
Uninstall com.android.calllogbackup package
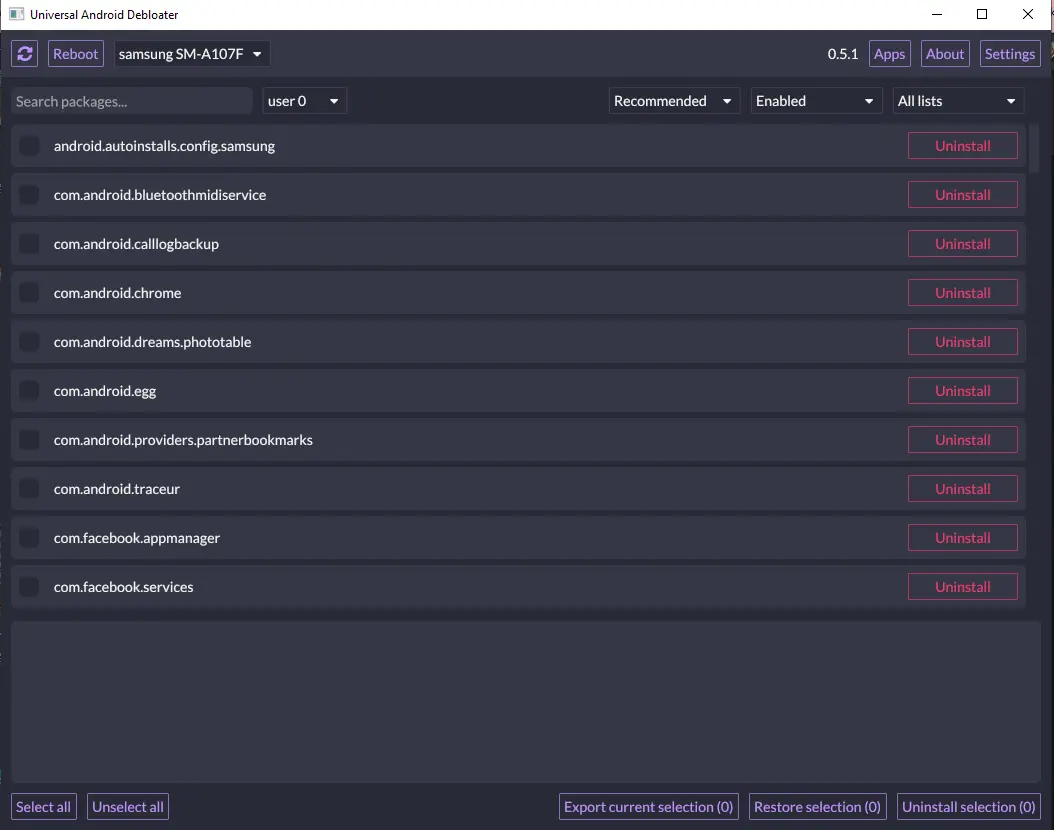point(963,244)
